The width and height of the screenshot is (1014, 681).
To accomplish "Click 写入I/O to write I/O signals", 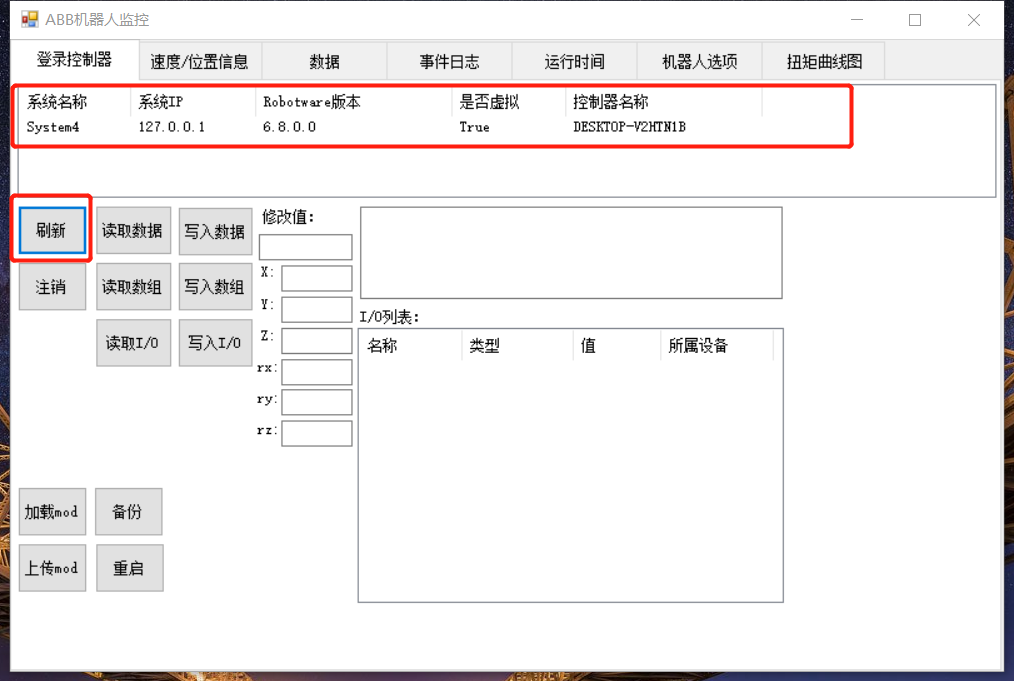I will (215, 342).
